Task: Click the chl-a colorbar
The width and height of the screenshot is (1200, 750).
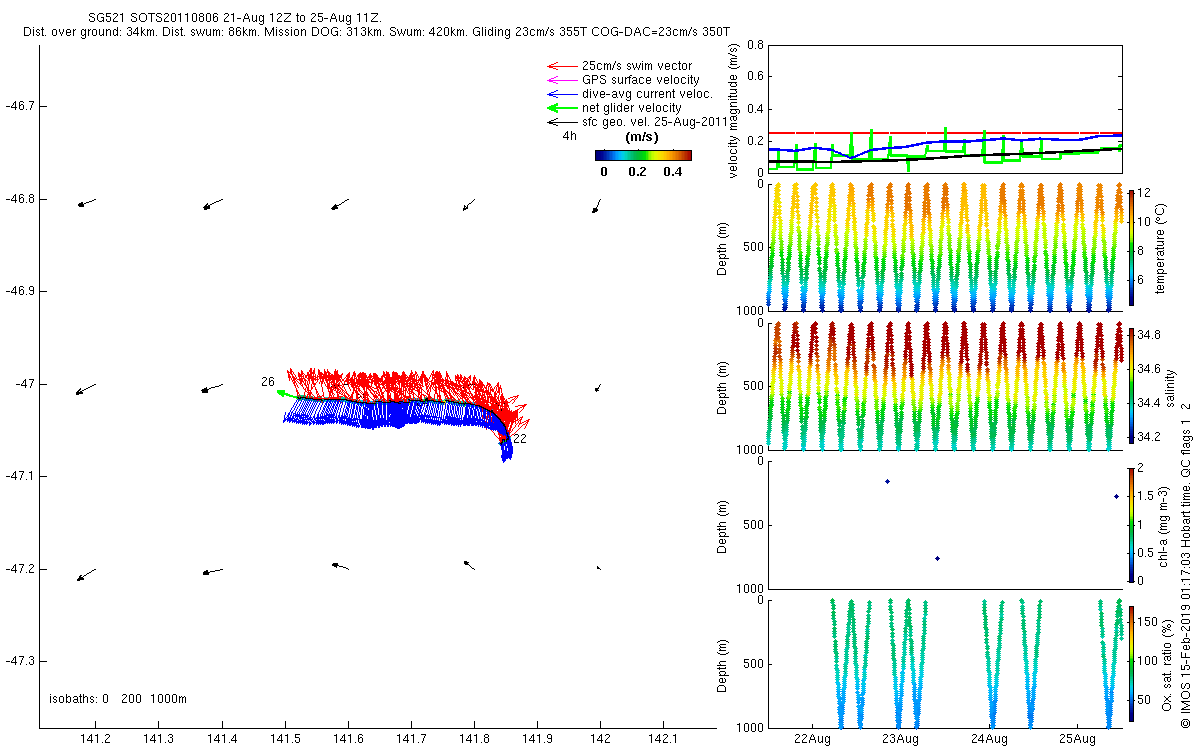Action: coord(1131,524)
